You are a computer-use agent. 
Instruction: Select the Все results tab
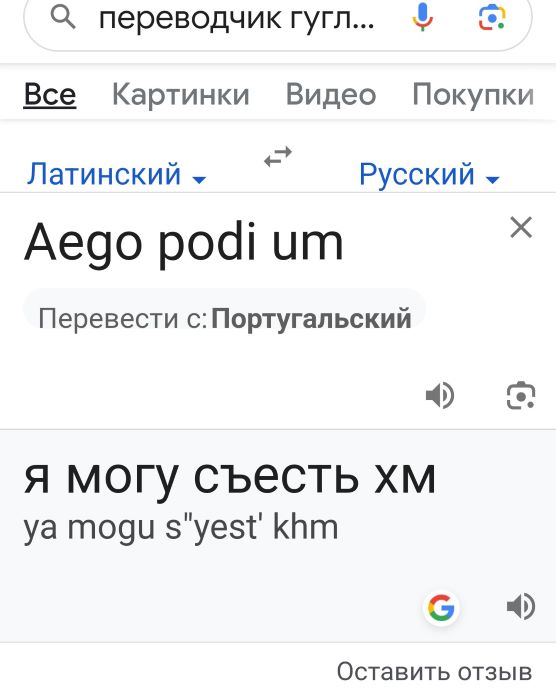tap(50, 94)
